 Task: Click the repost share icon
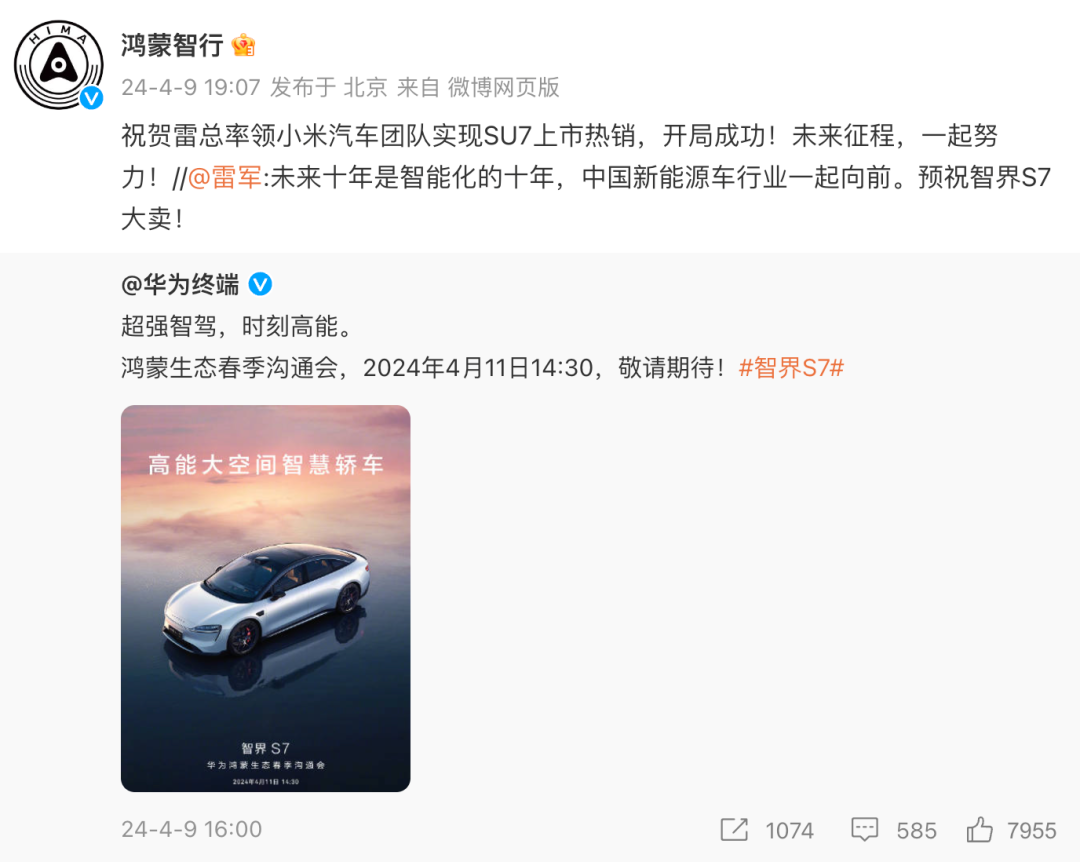pyautogui.click(x=734, y=830)
